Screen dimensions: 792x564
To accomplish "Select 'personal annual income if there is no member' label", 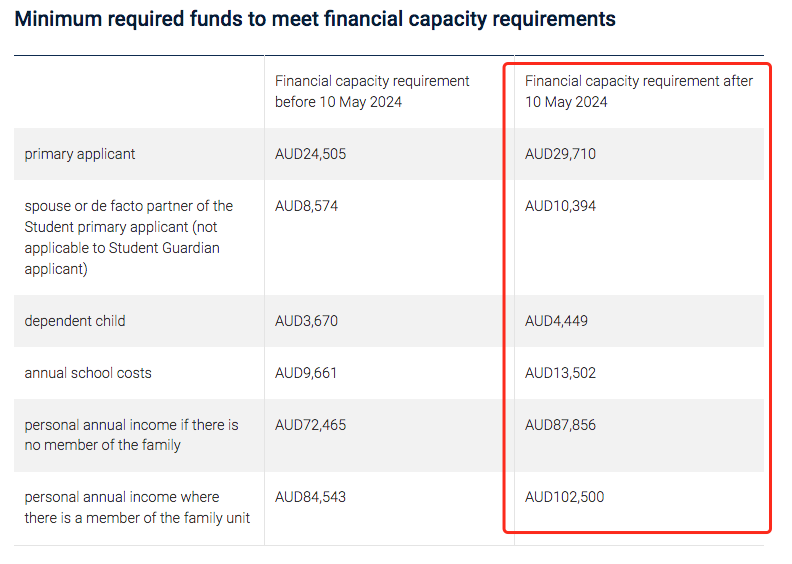I will point(131,435).
